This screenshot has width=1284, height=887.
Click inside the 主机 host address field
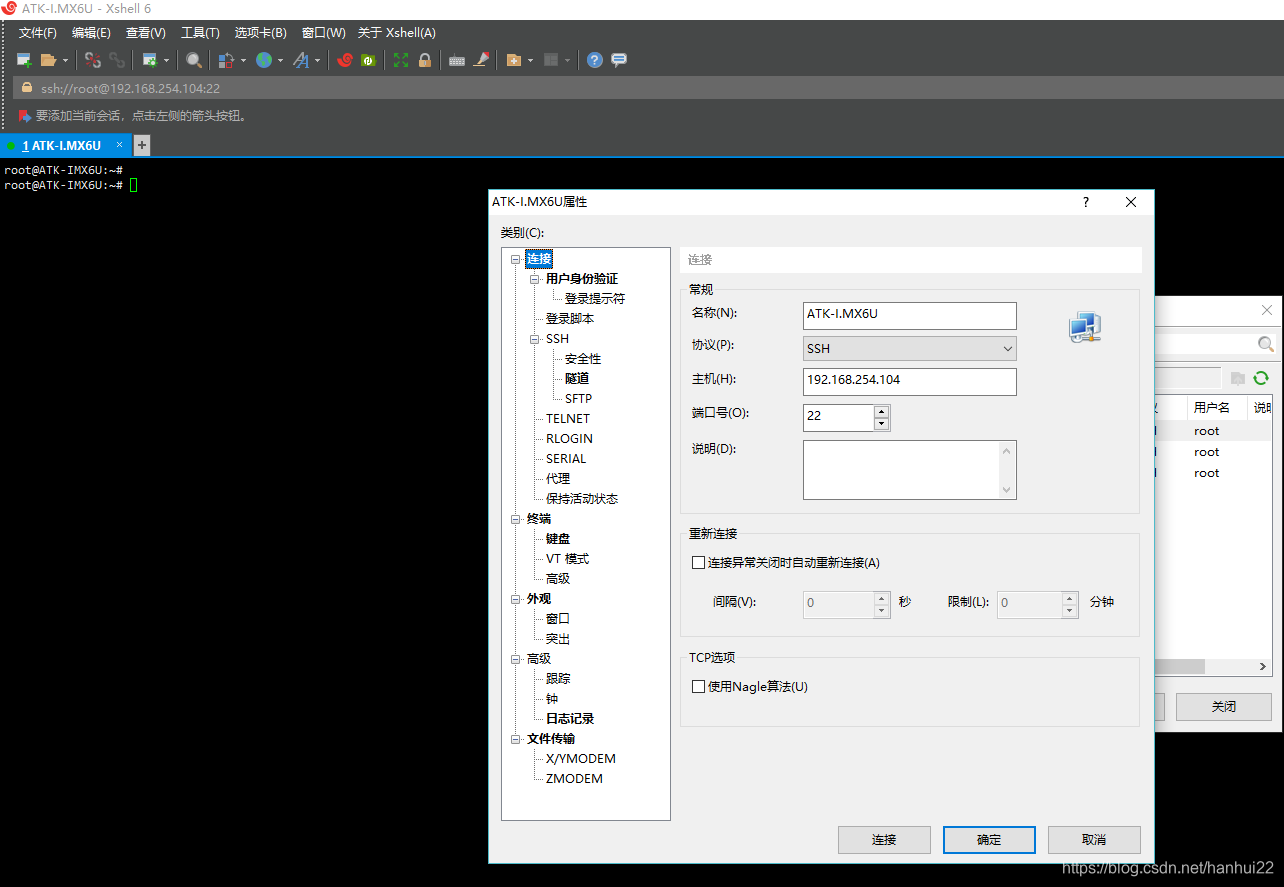(x=908, y=381)
